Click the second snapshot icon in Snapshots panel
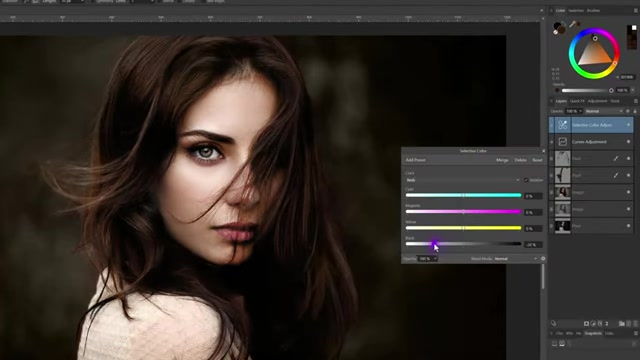Viewport: 640px width, 360px height. click(562, 344)
